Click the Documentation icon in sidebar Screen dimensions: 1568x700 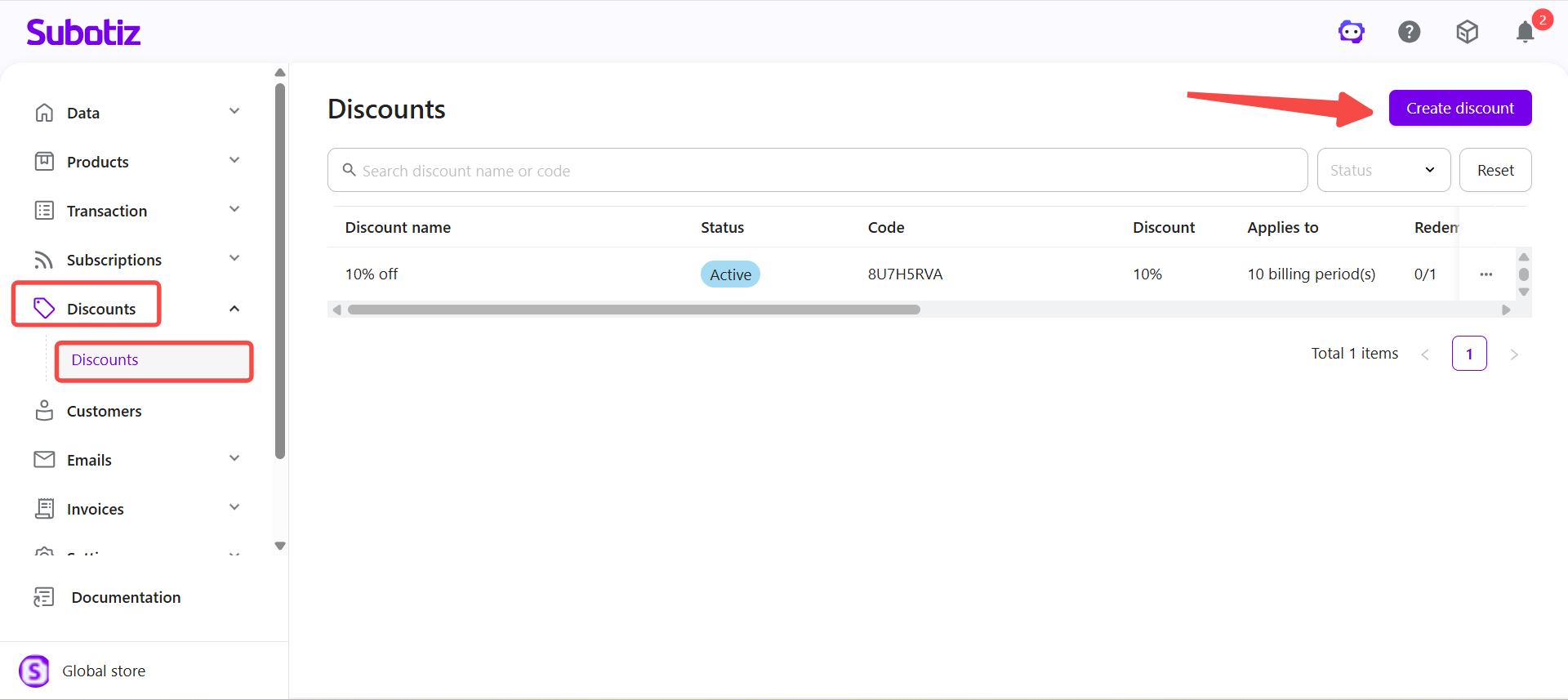point(44,597)
